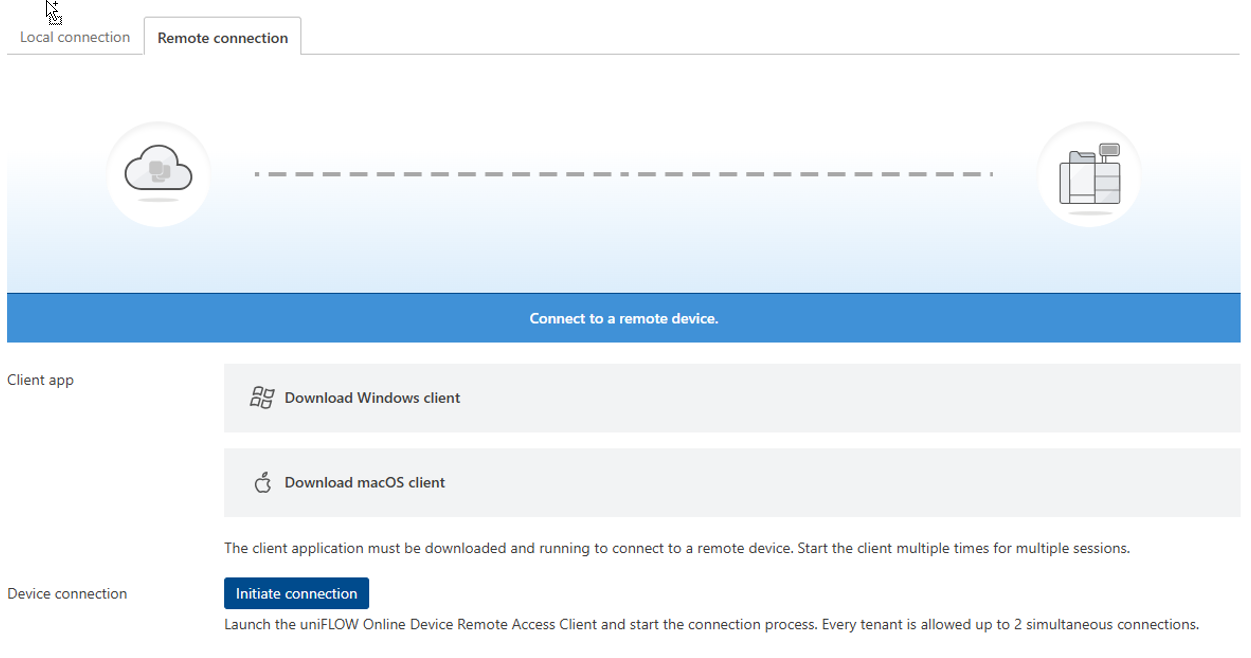Switch to the Local connection tab
Screen dimensions: 1251x658
click(x=75, y=37)
